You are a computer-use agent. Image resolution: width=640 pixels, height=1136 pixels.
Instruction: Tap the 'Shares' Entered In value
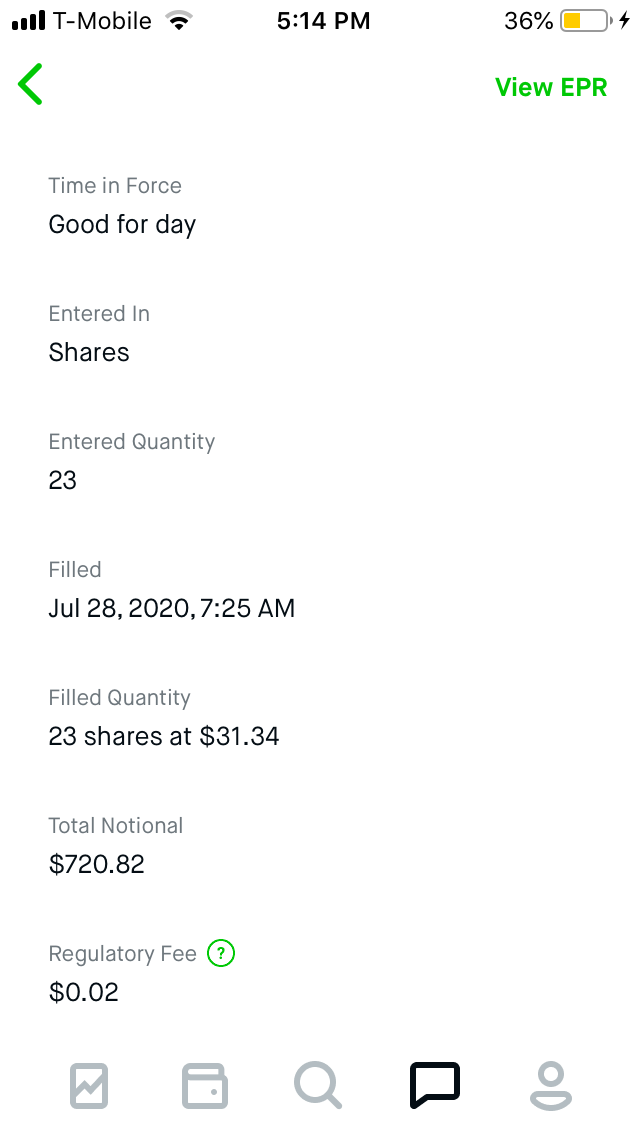click(89, 352)
